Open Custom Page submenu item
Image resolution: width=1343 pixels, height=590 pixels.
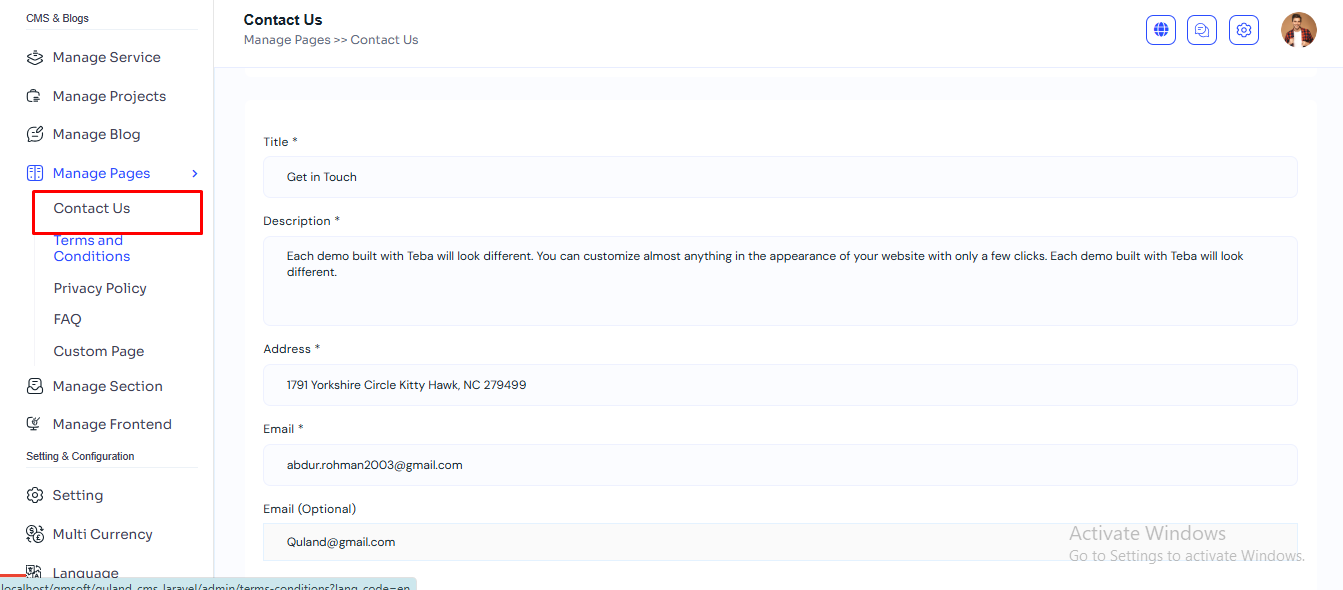99,351
